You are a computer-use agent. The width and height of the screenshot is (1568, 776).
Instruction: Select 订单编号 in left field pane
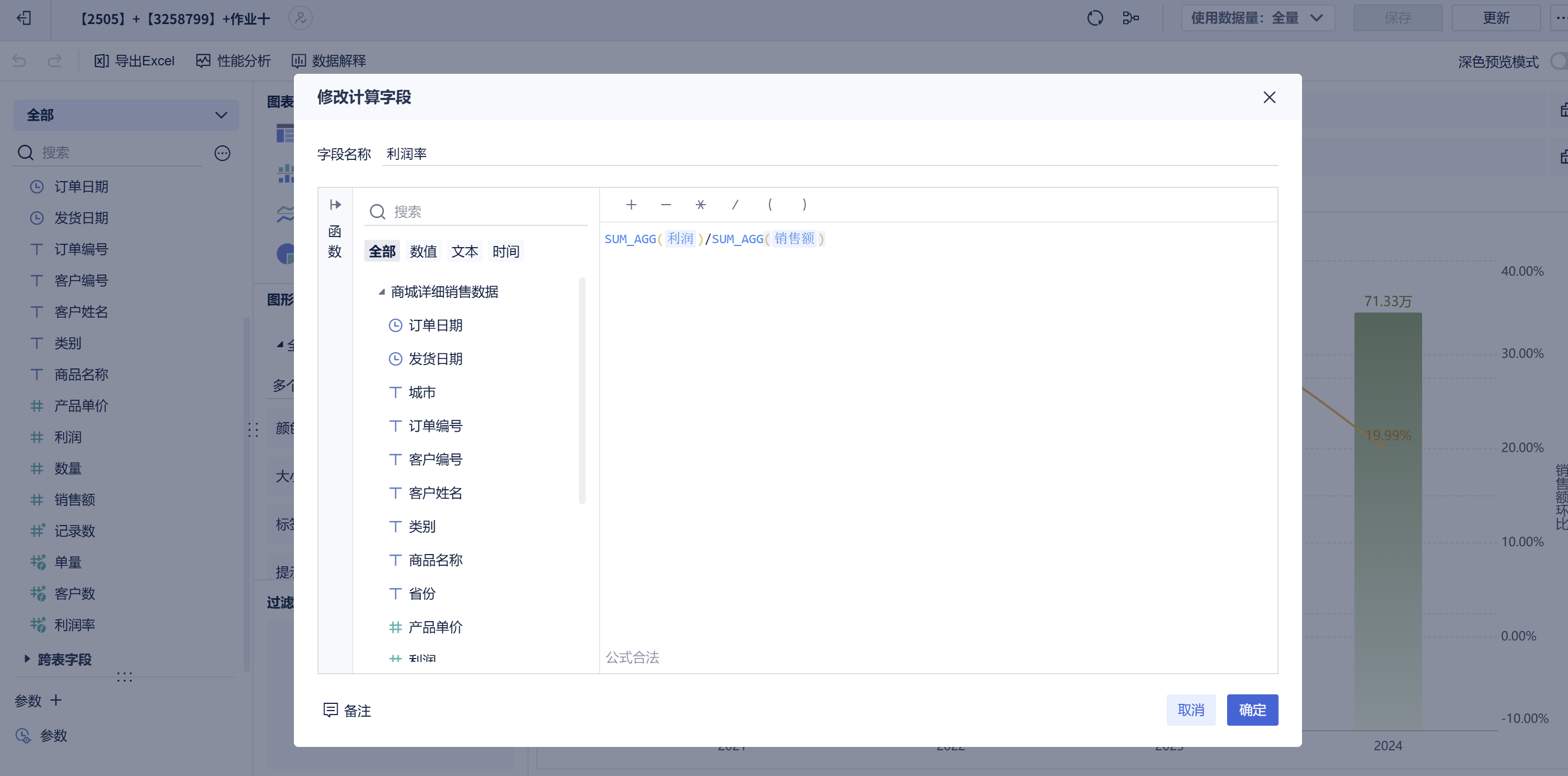tap(81, 249)
